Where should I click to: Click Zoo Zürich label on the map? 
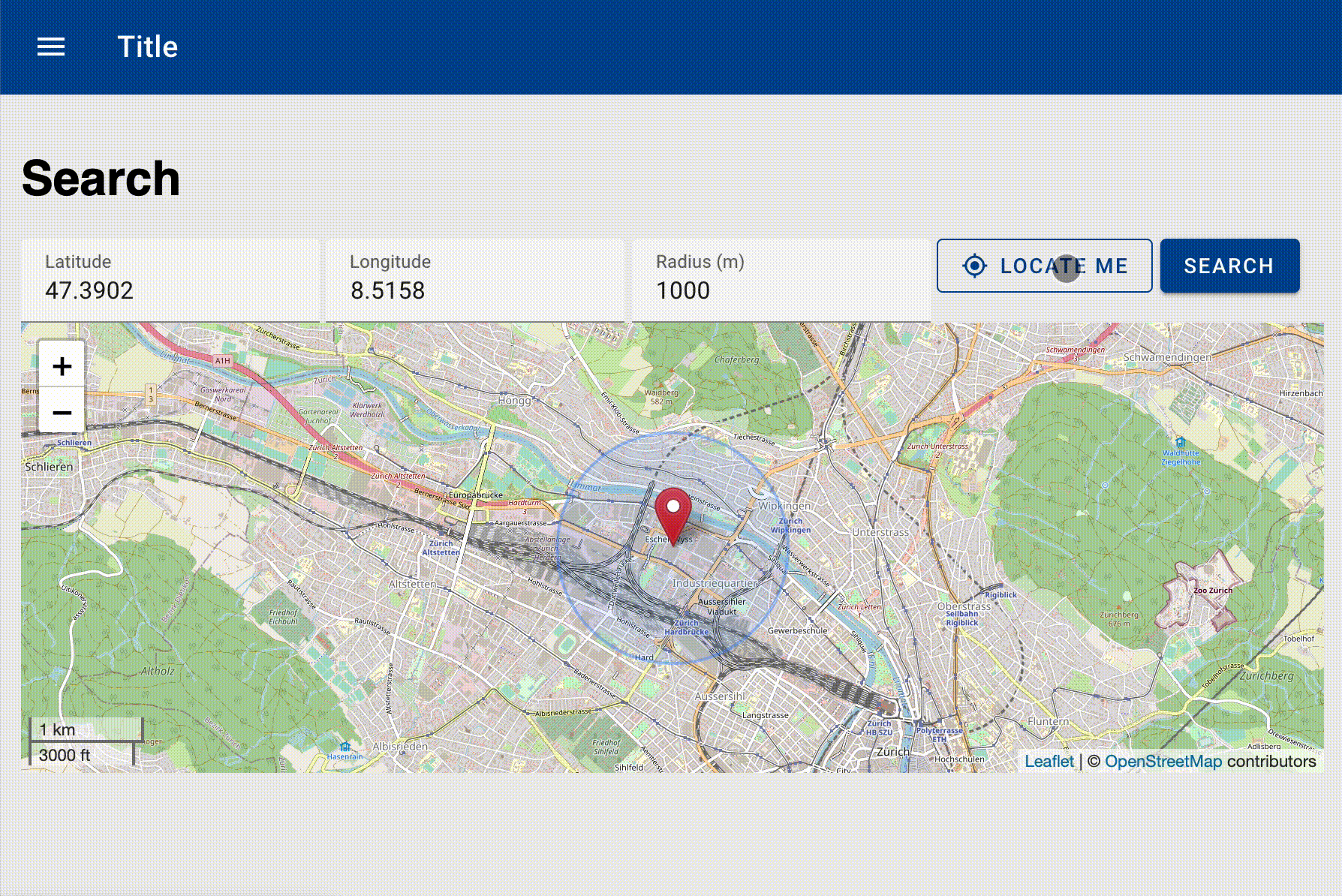click(x=1212, y=590)
